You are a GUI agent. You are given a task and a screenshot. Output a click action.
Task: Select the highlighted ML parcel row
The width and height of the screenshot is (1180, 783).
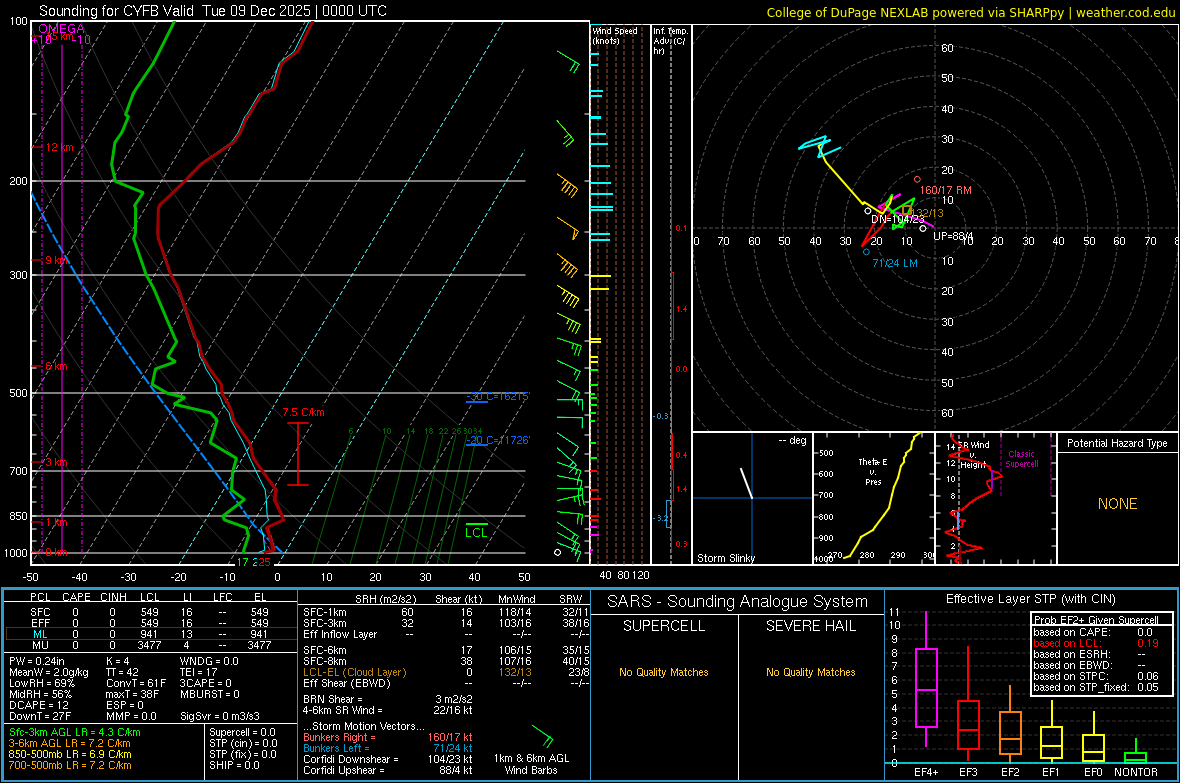click(x=151, y=635)
